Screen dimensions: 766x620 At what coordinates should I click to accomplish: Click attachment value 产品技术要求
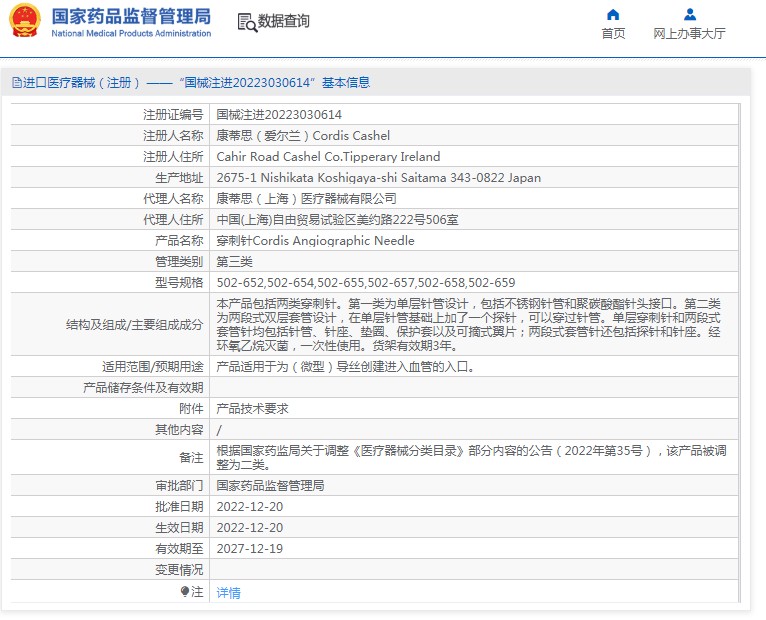point(253,409)
